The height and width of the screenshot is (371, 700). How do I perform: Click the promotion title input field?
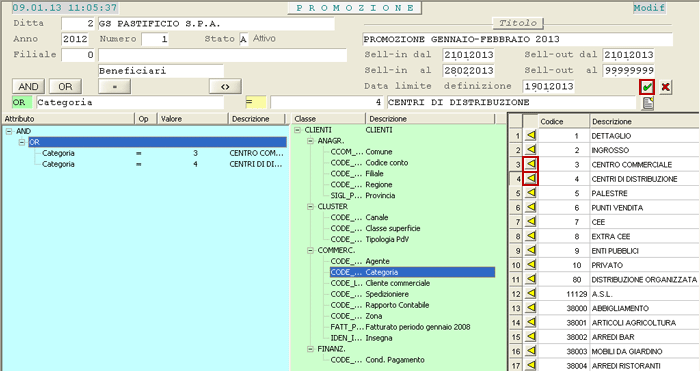pos(517,39)
